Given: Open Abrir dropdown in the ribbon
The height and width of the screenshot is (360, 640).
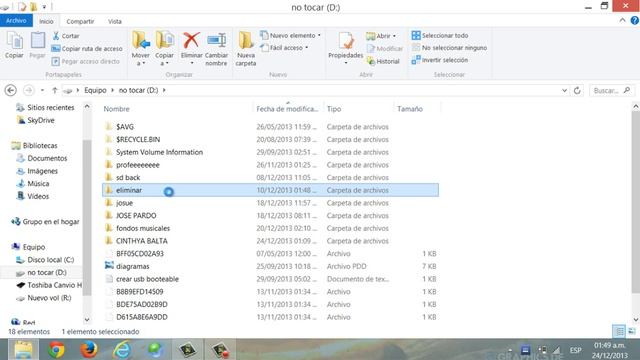Looking at the screenshot, I should point(381,36).
